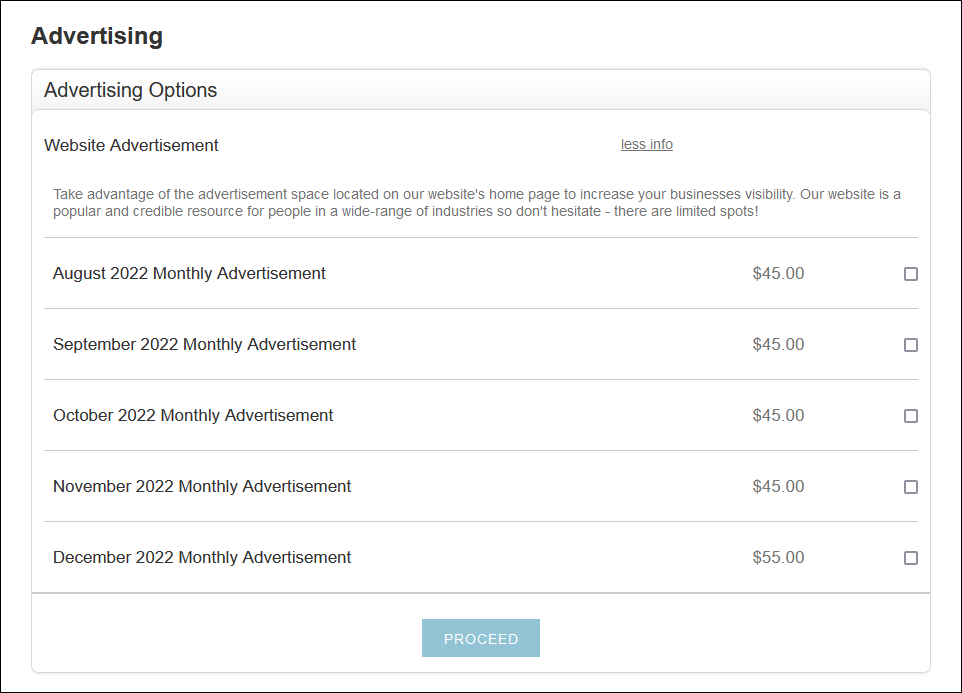Click the August 2022 Monthly Advertisement label
The height and width of the screenshot is (693, 962).
189,273
